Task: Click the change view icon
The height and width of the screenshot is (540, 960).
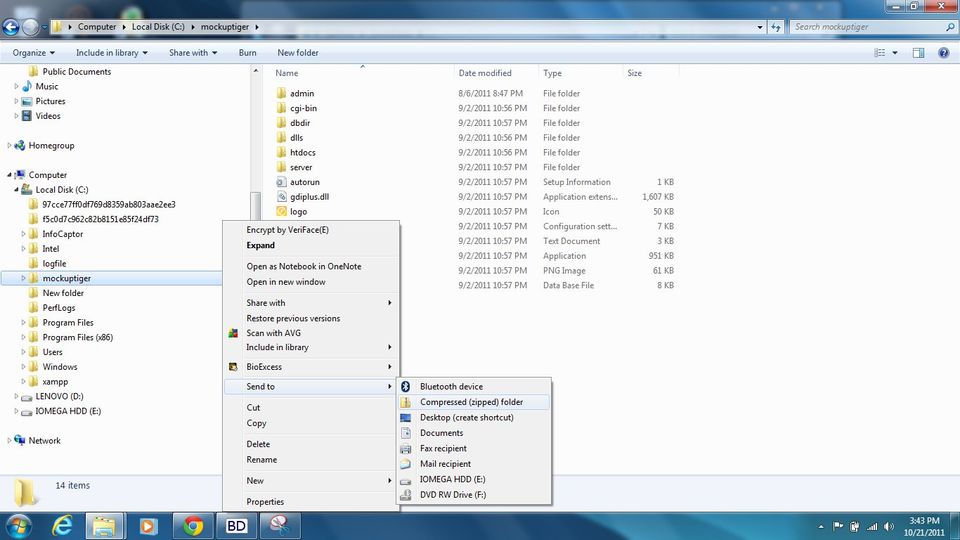Action: (x=880, y=53)
